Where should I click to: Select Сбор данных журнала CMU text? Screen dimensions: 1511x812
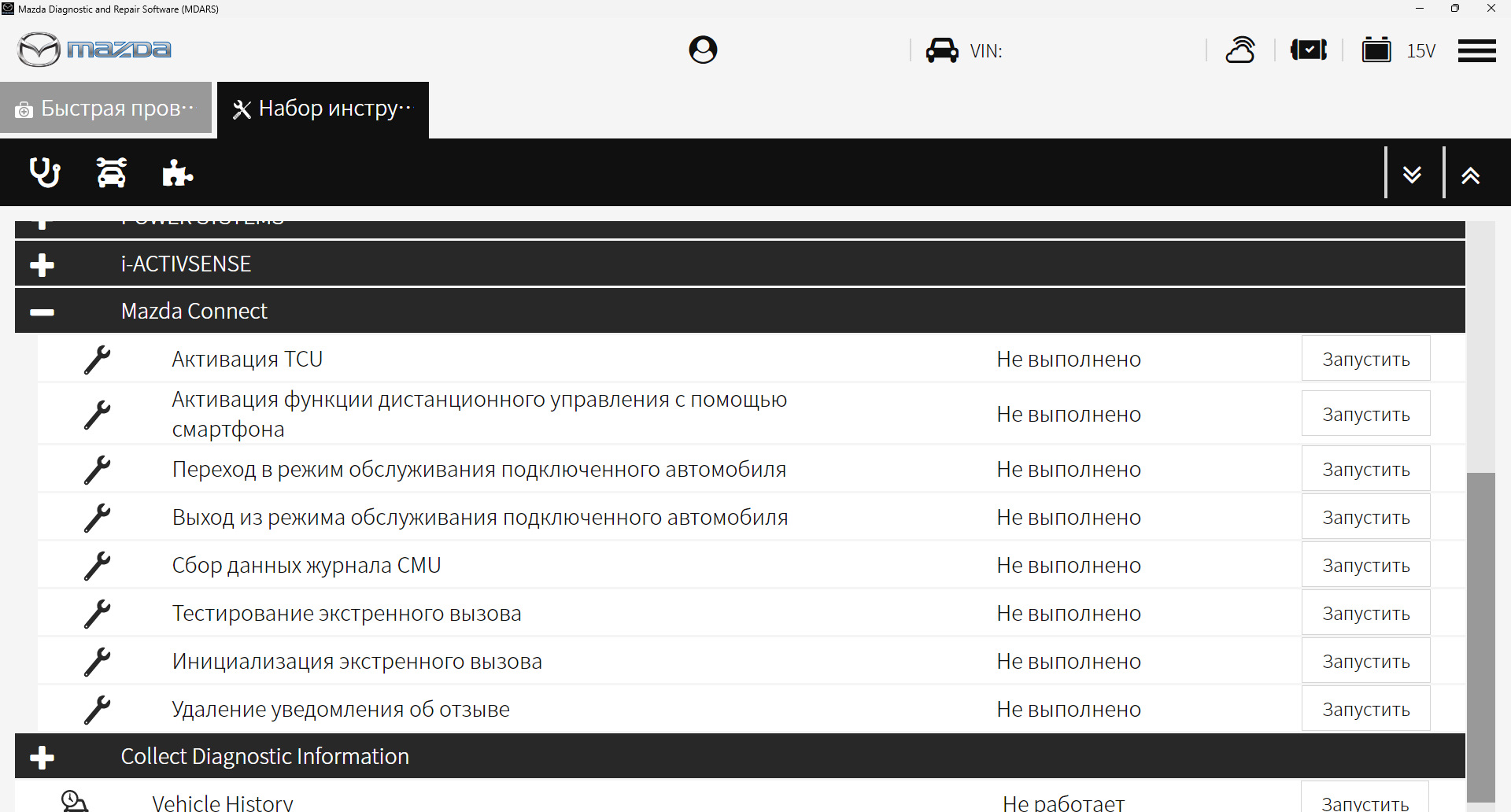pyautogui.click(x=306, y=565)
